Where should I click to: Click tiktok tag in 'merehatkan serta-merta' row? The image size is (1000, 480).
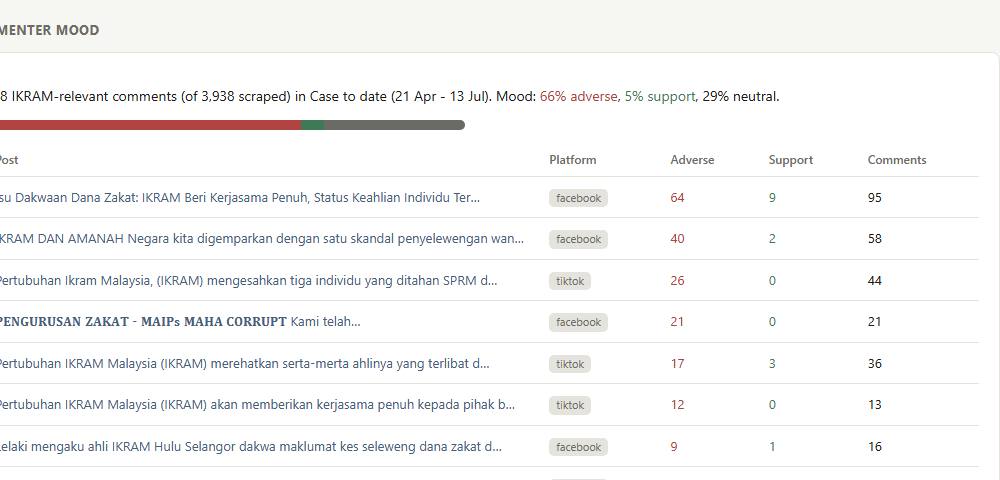click(x=570, y=364)
